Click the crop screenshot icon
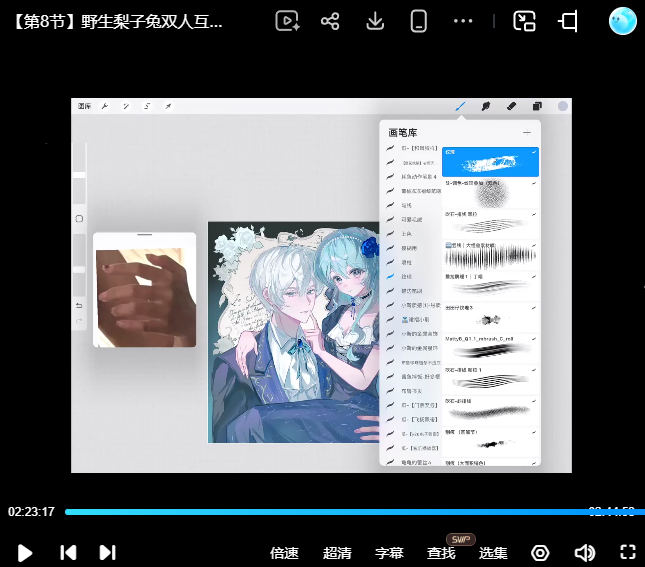Image resolution: width=645 pixels, height=567 pixels. (x=568, y=21)
